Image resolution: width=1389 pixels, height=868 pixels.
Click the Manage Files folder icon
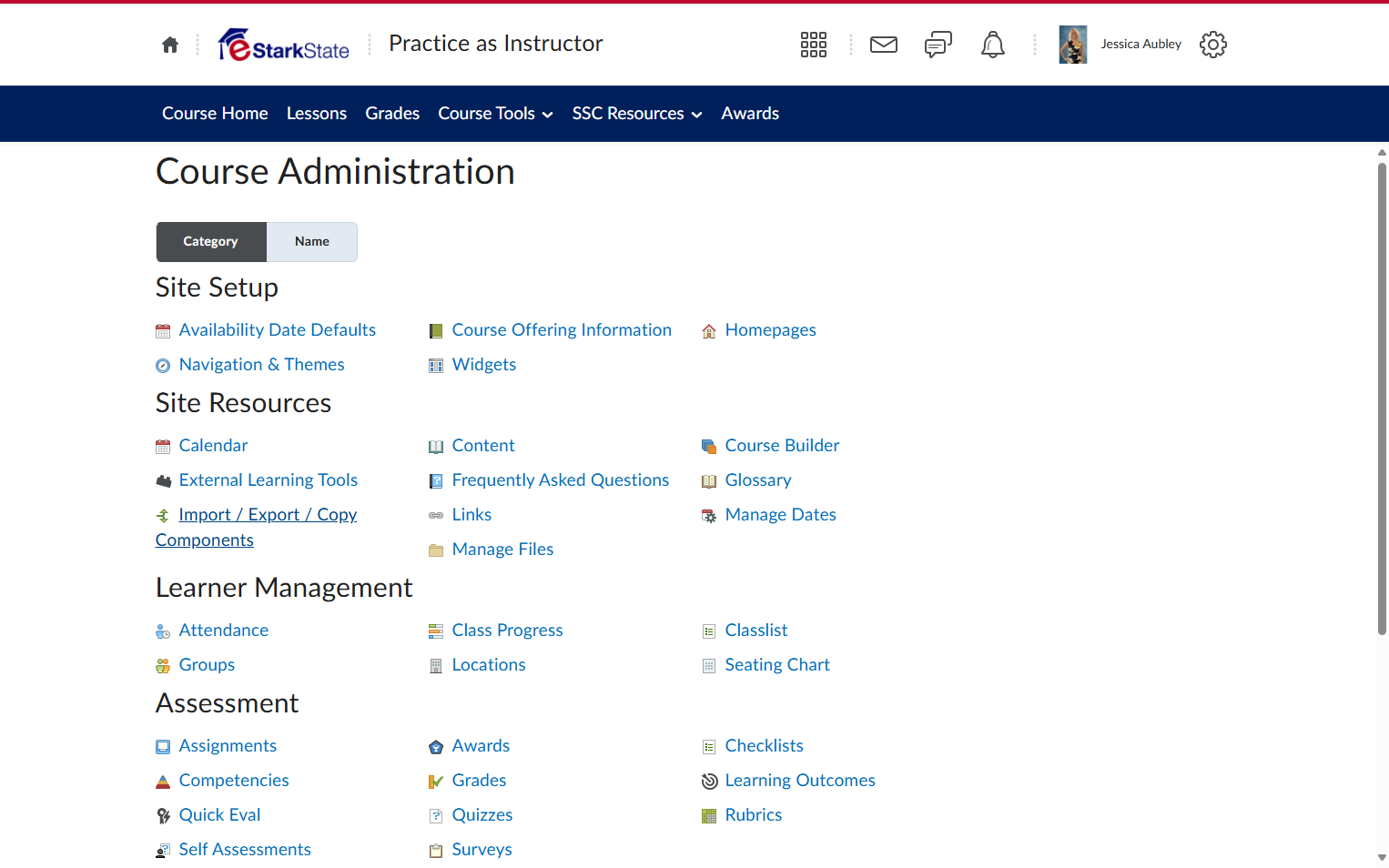pyautogui.click(x=436, y=550)
